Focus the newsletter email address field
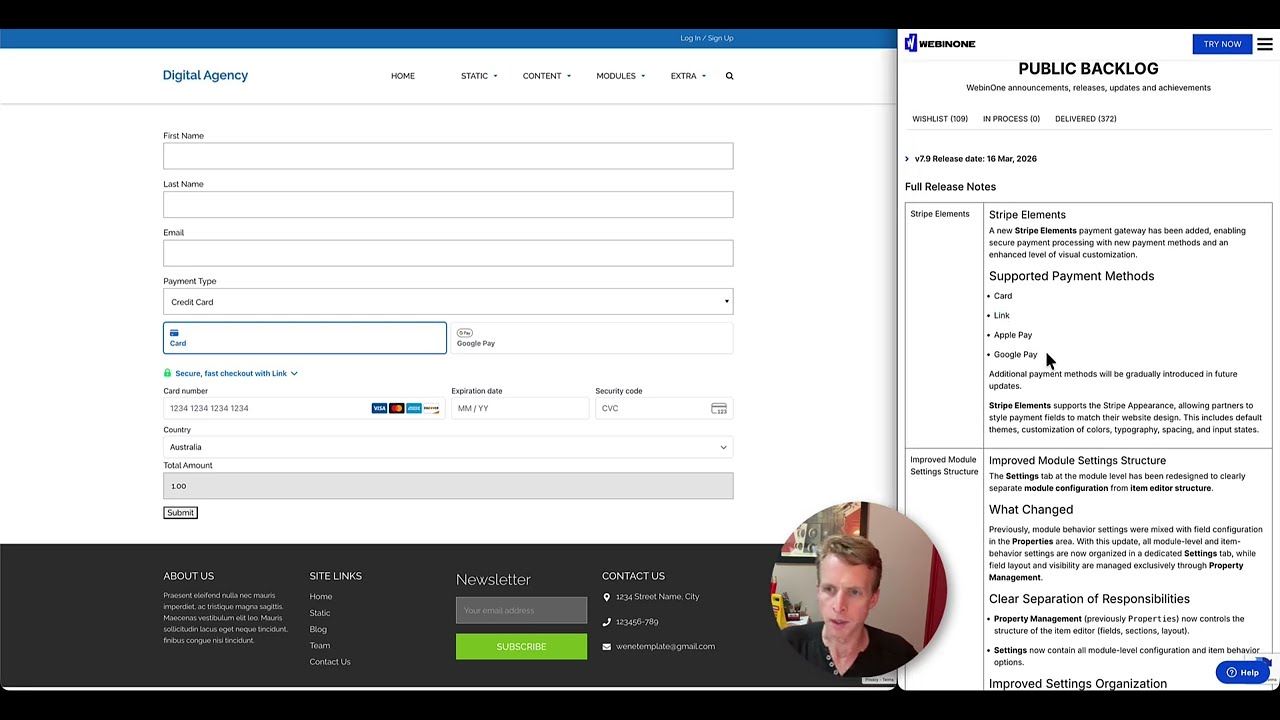1280x720 pixels. coord(521,611)
